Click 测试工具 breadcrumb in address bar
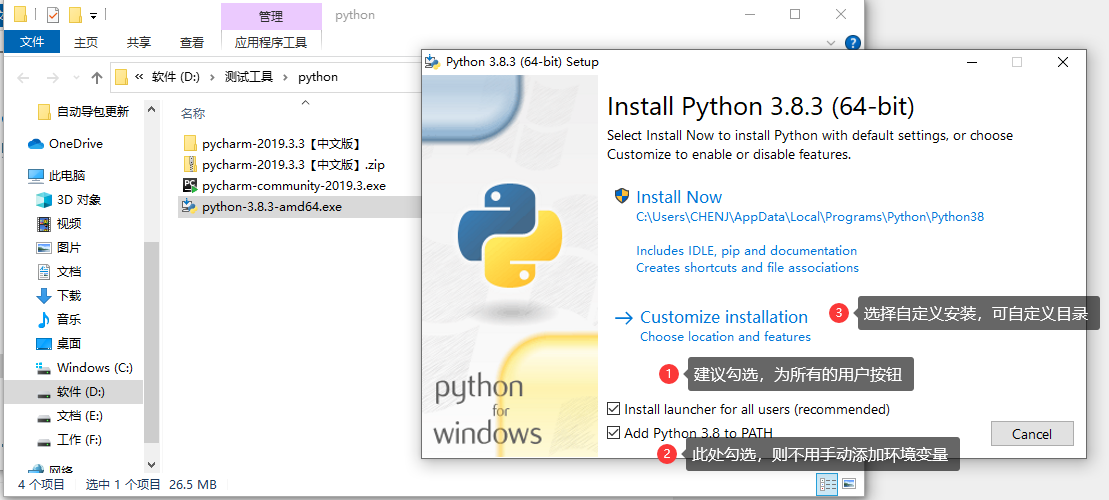The width and height of the screenshot is (1109, 500). pyautogui.click(x=248, y=77)
